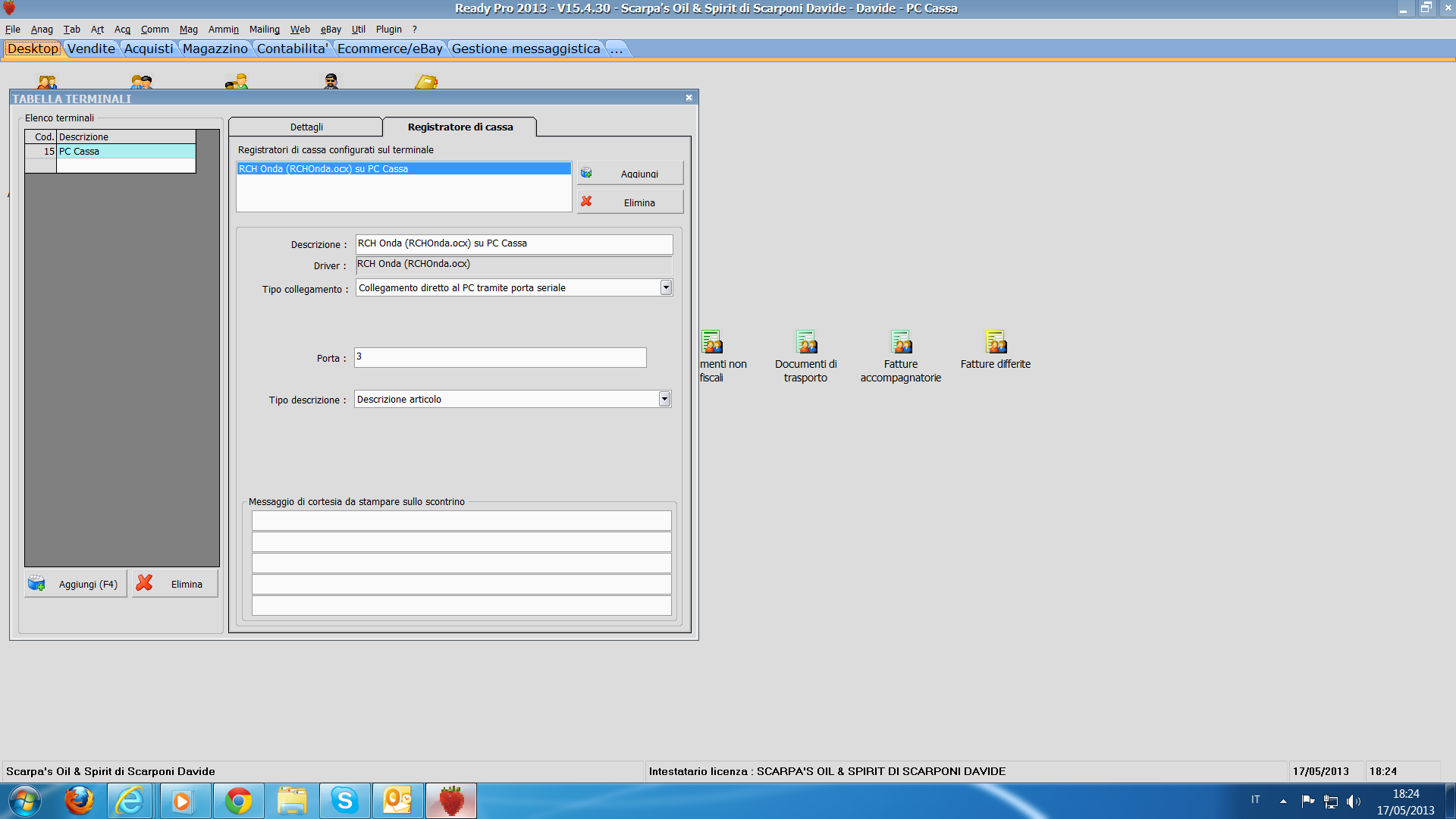Click Ready Pro strawberry taskbar icon
The height and width of the screenshot is (819, 1456).
(x=451, y=801)
